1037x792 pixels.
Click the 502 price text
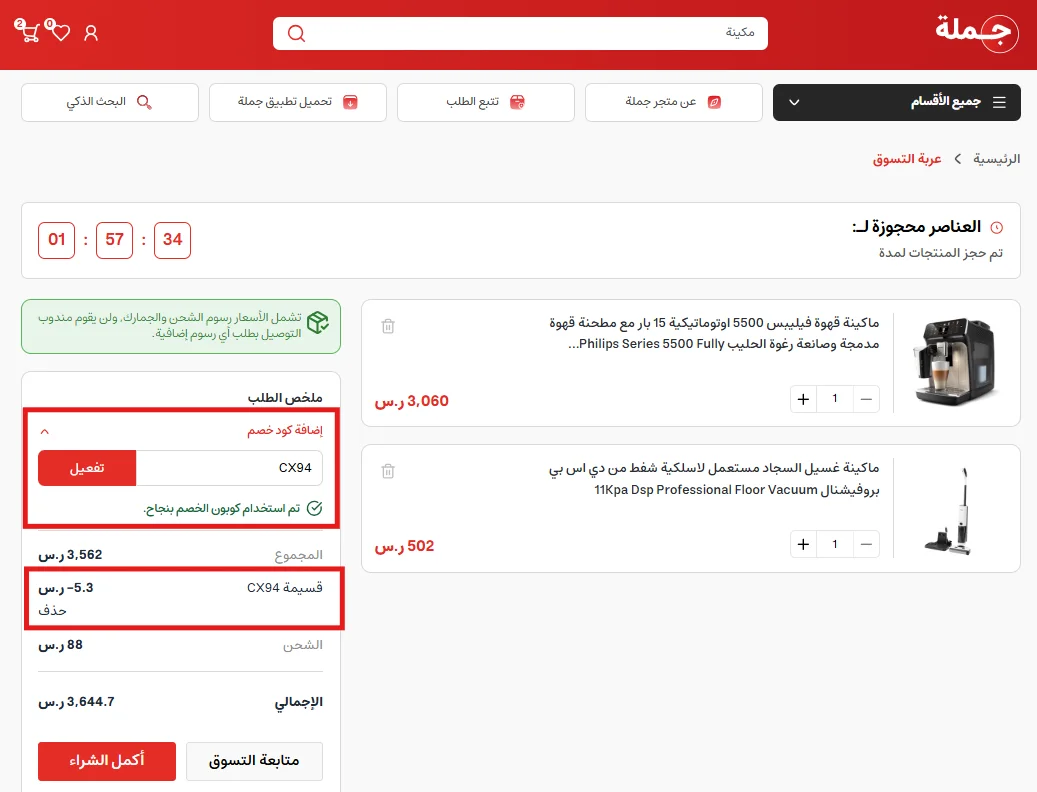pyautogui.click(x=404, y=546)
